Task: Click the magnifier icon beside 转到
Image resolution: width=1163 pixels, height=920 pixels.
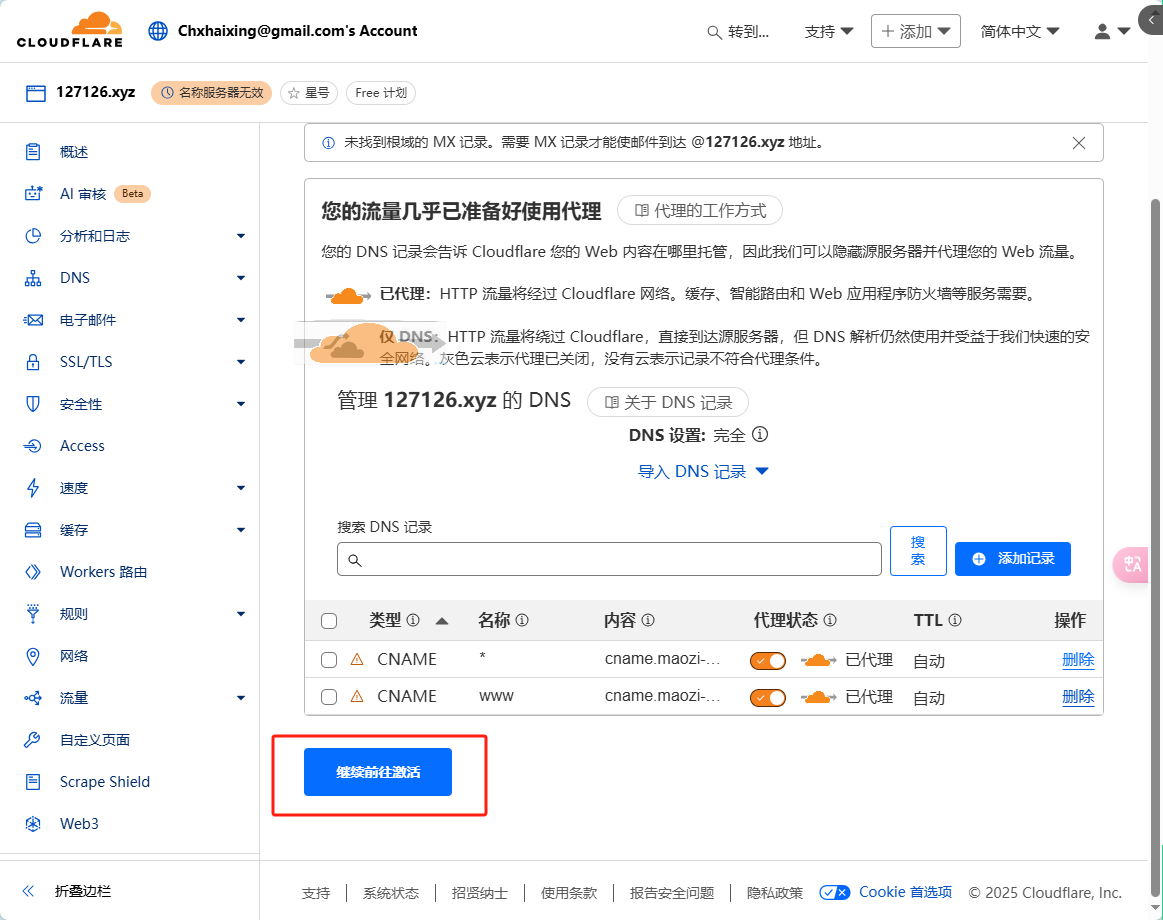Action: tap(714, 33)
